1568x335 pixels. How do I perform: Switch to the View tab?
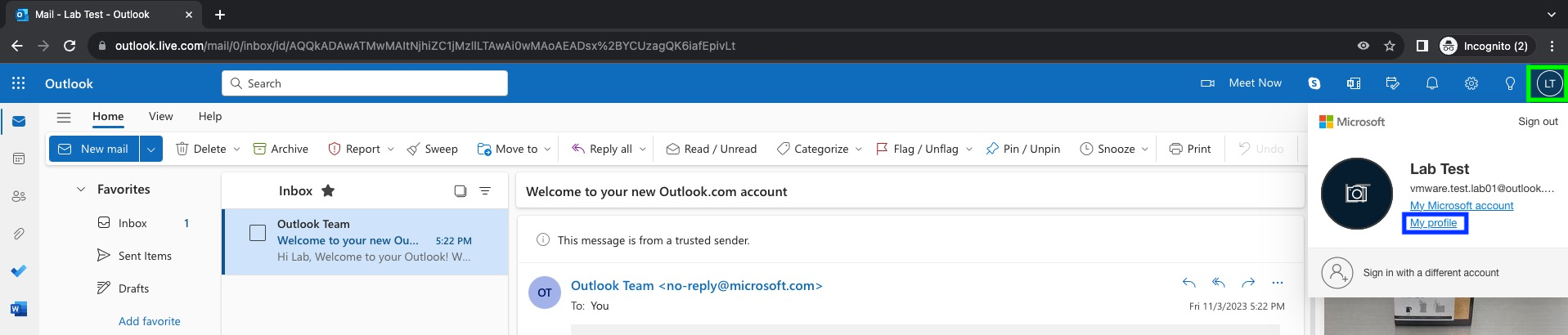(x=160, y=116)
